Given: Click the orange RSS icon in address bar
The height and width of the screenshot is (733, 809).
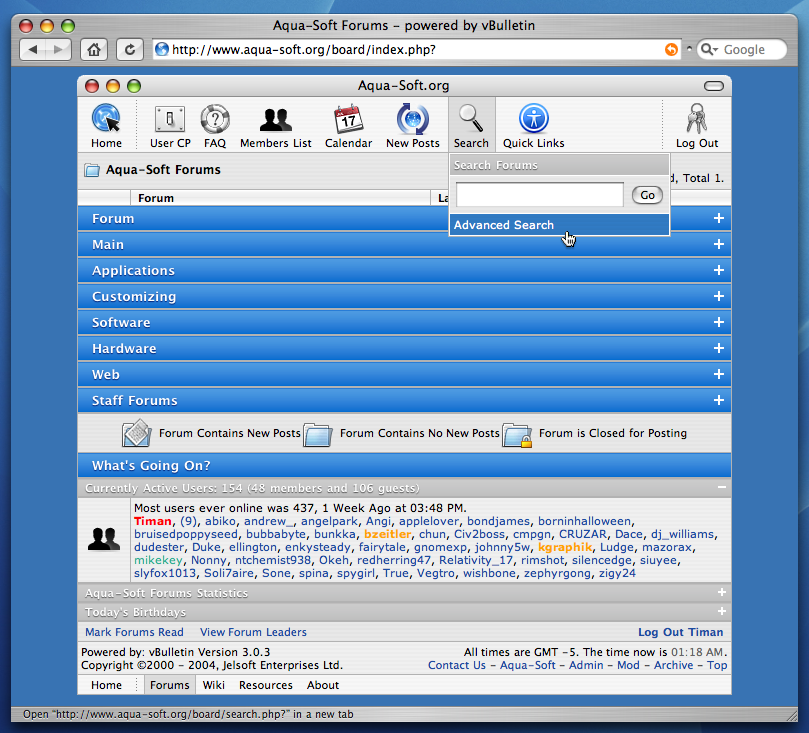Looking at the screenshot, I should [x=671, y=50].
